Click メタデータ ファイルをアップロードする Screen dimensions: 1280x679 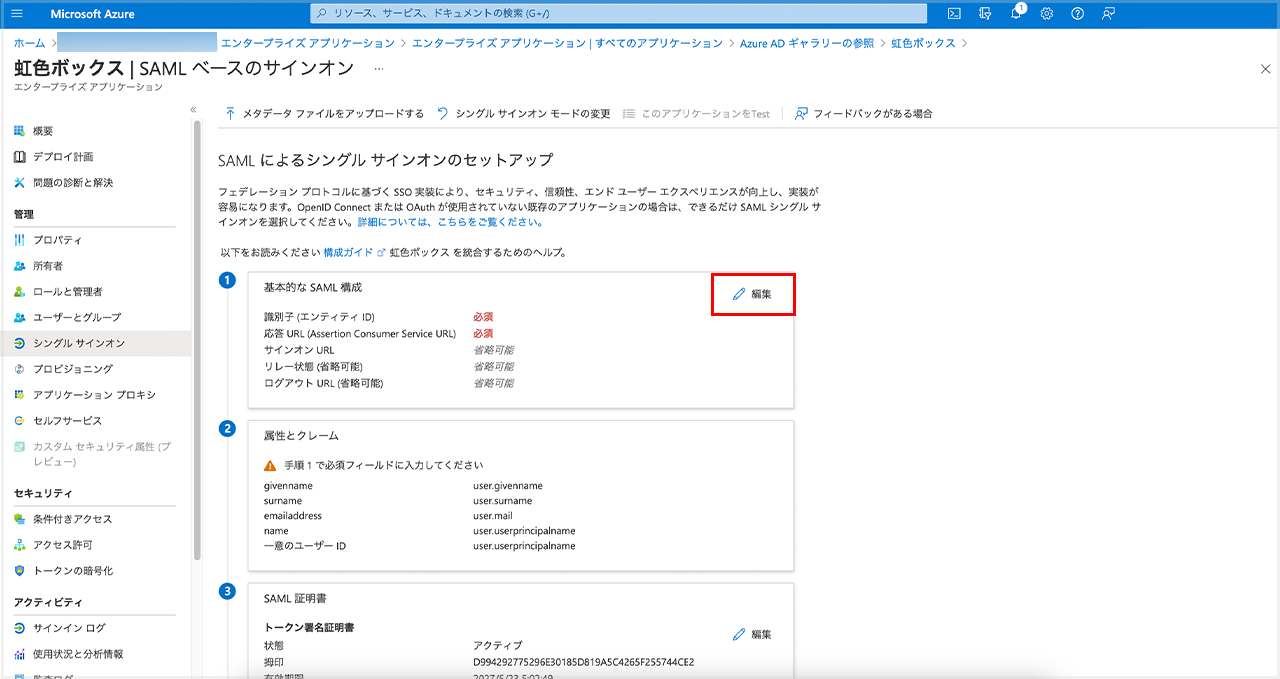(x=324, y=114)
